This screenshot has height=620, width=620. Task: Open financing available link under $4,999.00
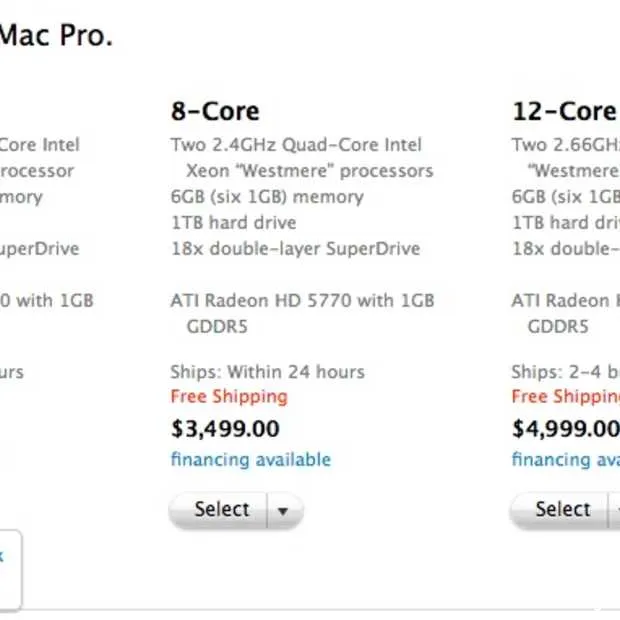[565, 460]
